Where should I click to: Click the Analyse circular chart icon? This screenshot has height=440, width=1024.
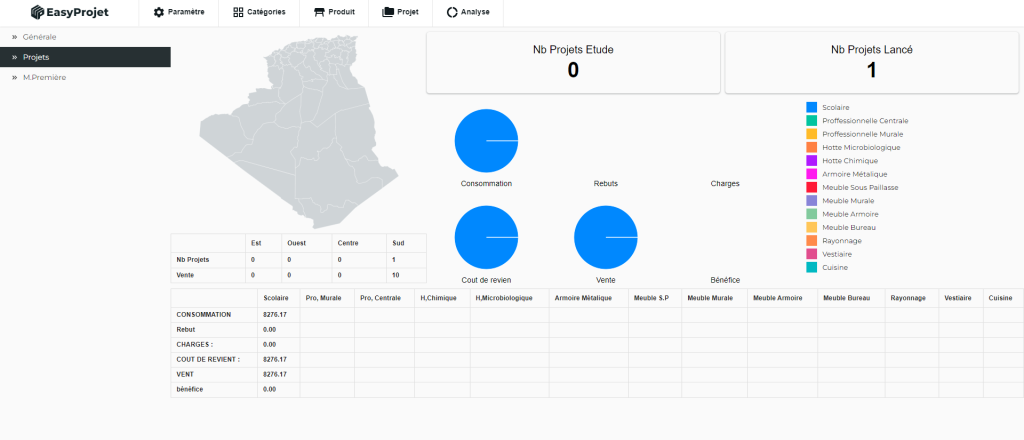[x=452, y=13]
